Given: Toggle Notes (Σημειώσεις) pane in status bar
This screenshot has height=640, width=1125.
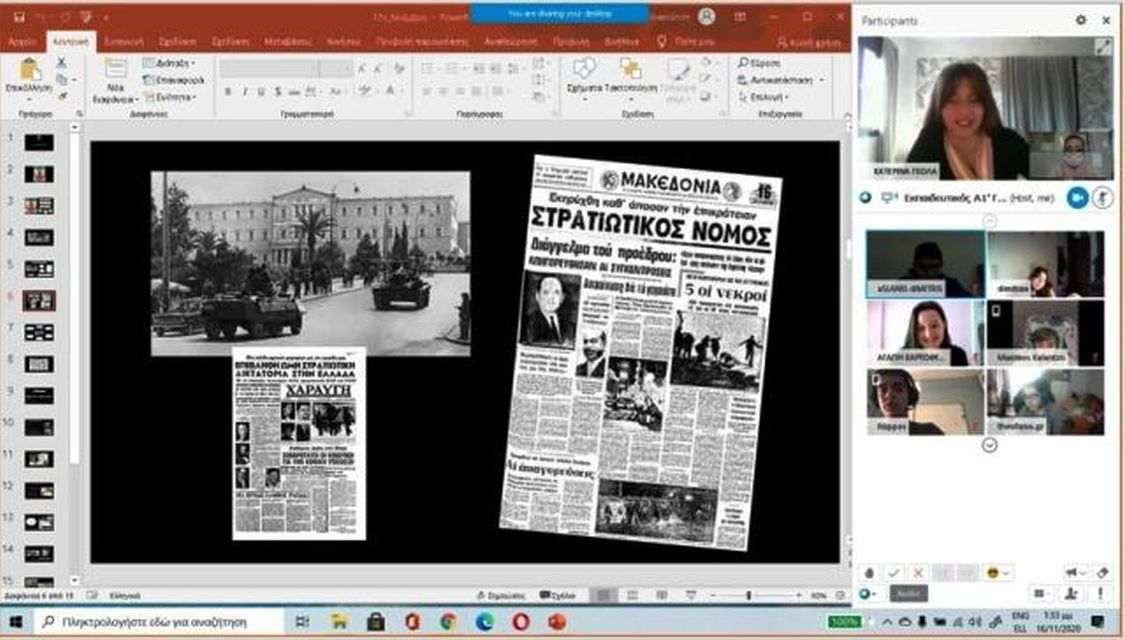Looking at the screenshot, I should (x=502, y=596).
